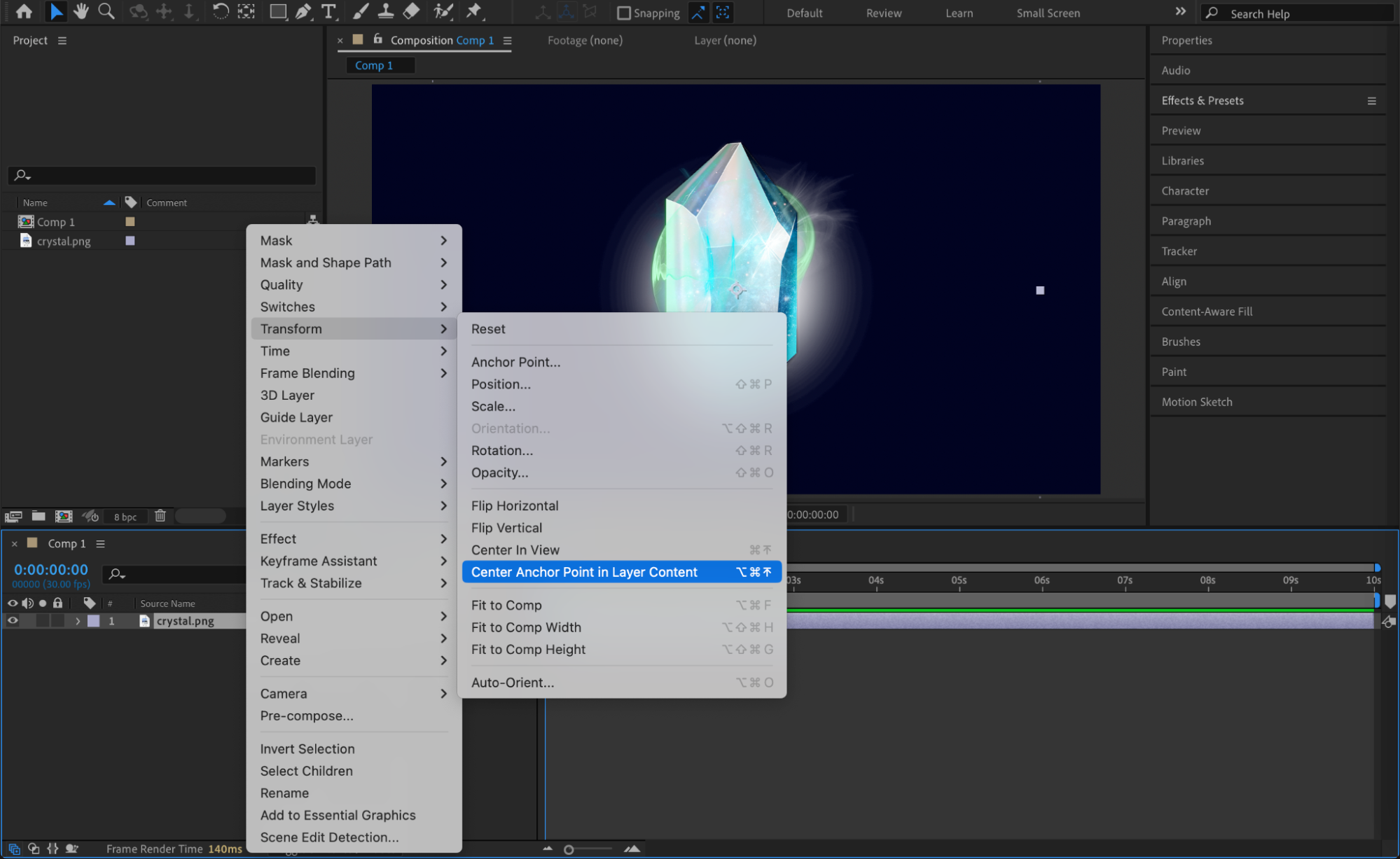Screen dimensions: 1400x859
Task: Select the Eraser tool
Action: click(x=412, y=11)
